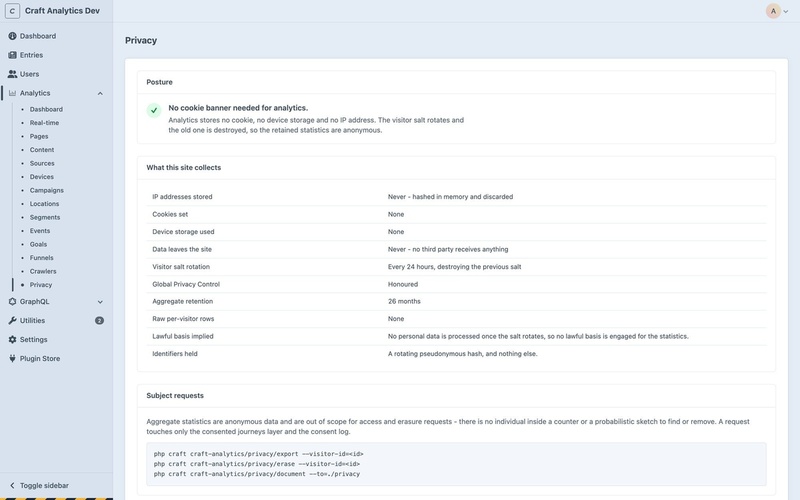Collapse the Analytics section chevron

(100, 93)
